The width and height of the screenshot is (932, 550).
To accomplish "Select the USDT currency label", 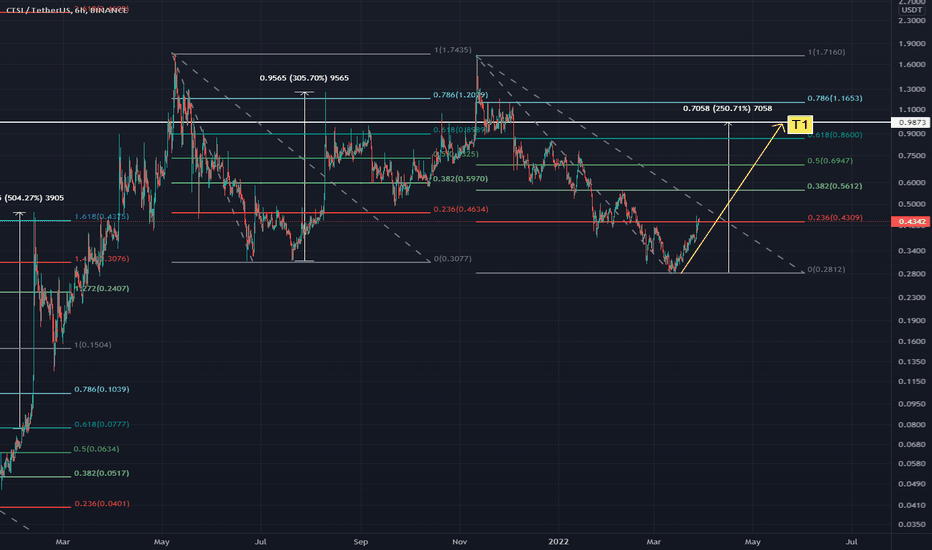I will (x=911, y=10).
